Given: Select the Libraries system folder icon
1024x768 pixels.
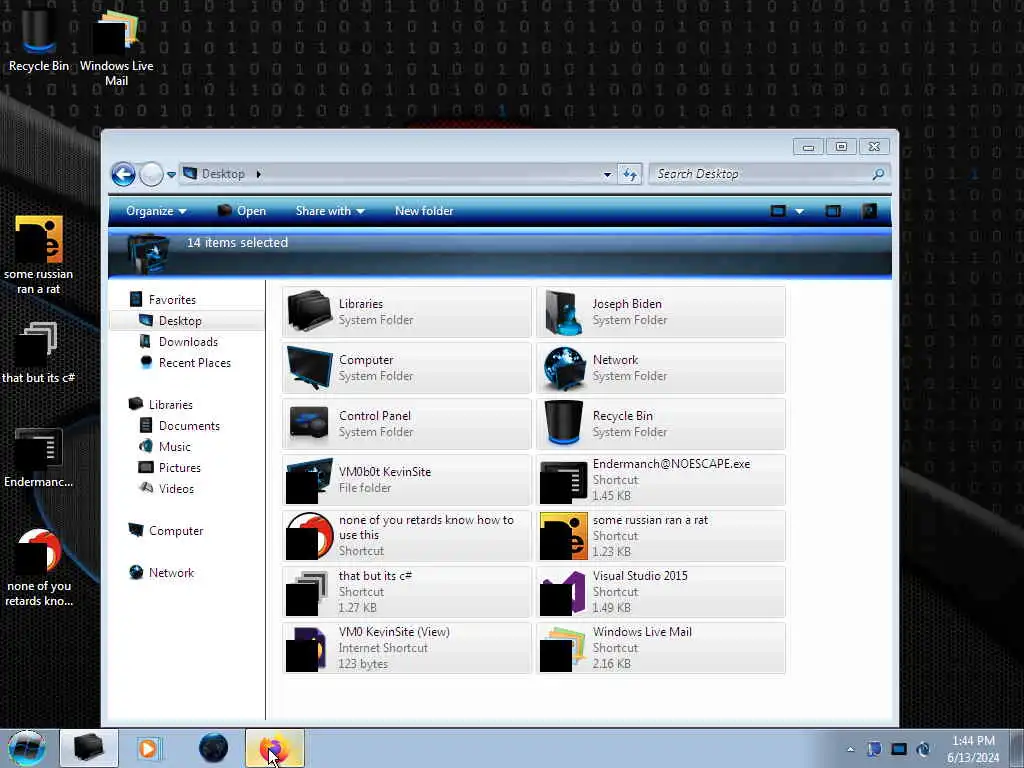Looking at the screenshot, I should tap(310, 312).
